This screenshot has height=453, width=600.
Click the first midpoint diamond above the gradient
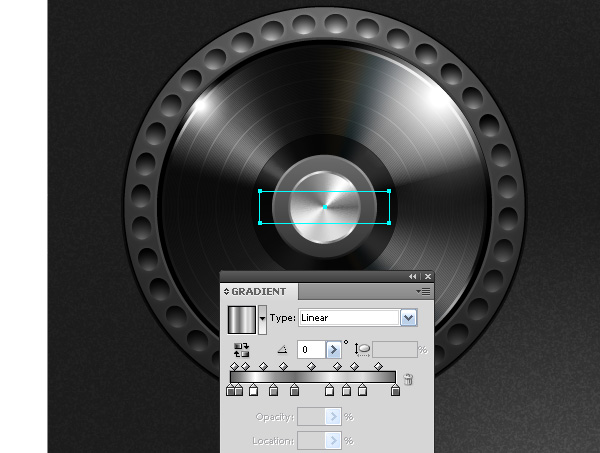pyautogui.click(x=234, y=367)
